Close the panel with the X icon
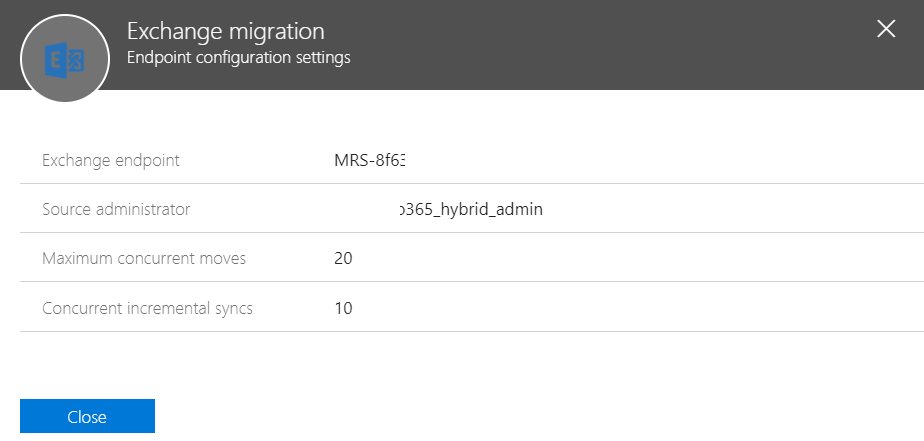Viewport: 924px width, 441px height. [x=886, y=29]
